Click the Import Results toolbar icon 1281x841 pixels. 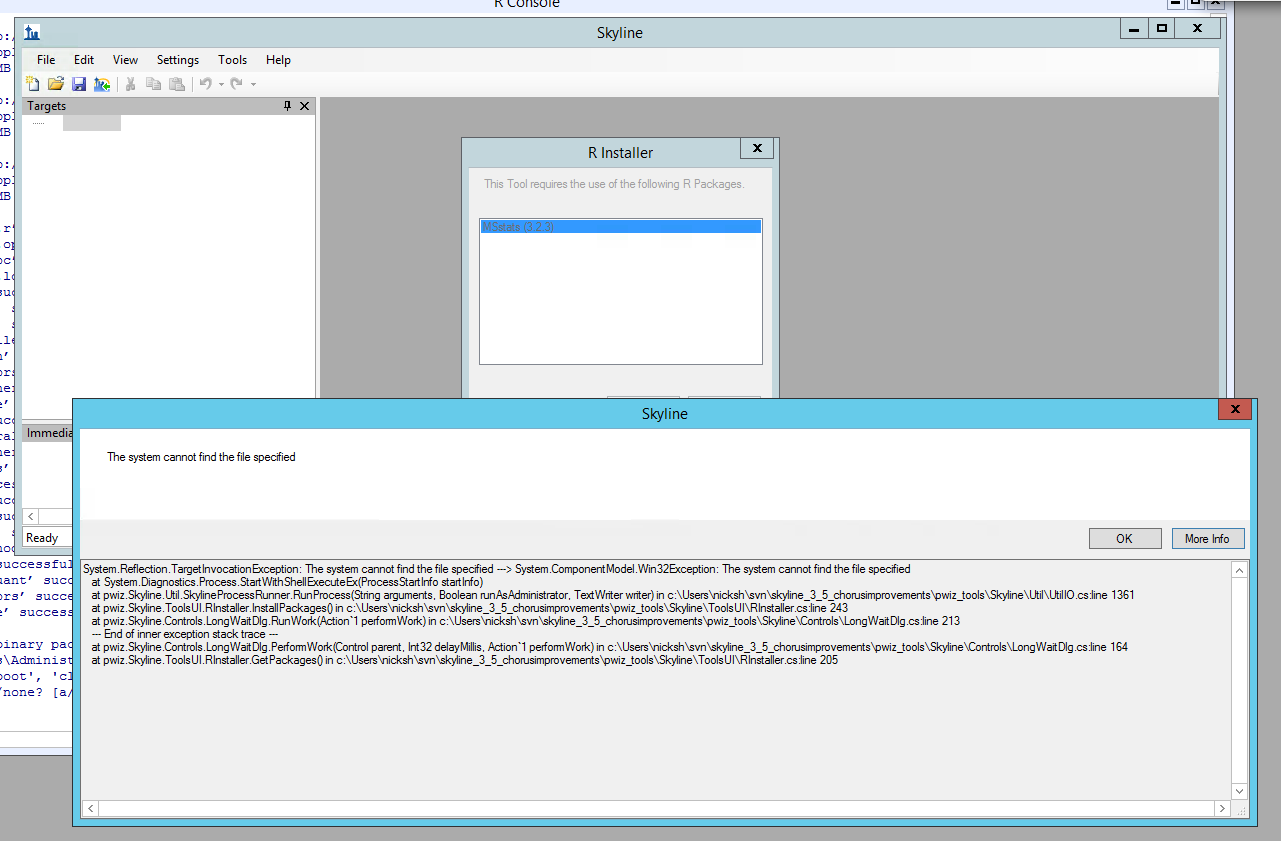coord(101,85)
